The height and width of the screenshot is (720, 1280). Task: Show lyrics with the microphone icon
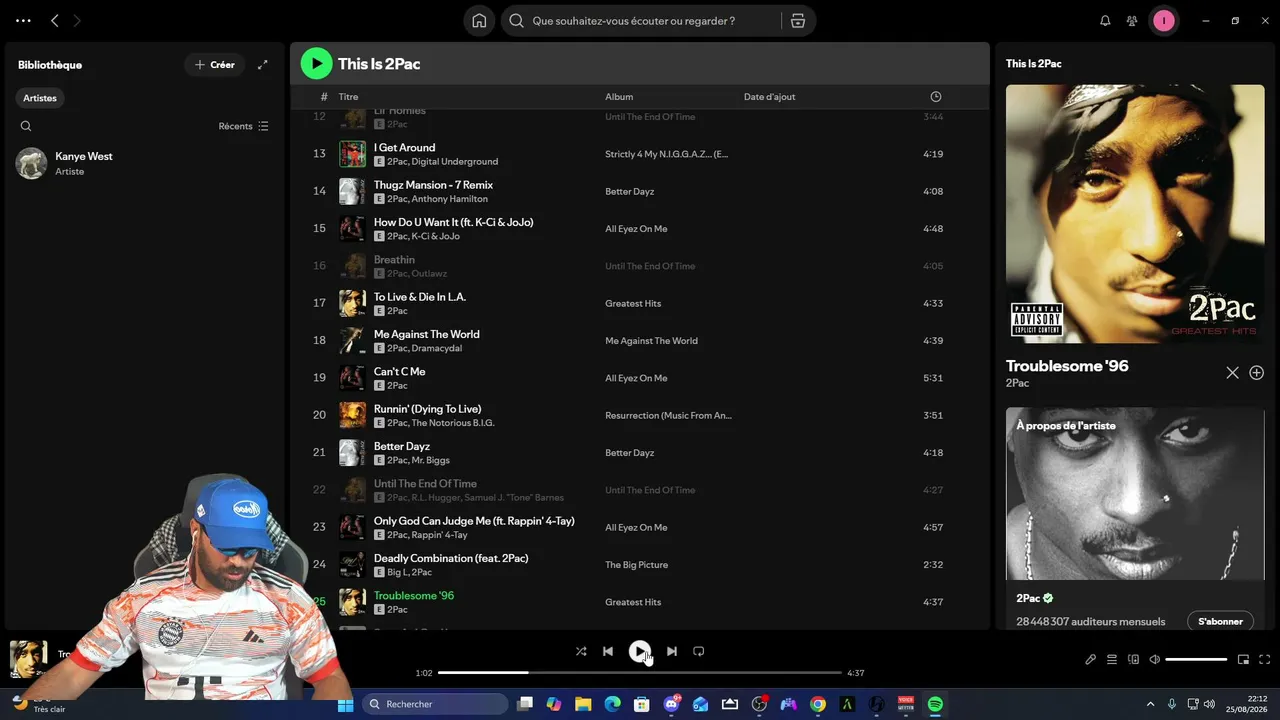coord(1091,659)
